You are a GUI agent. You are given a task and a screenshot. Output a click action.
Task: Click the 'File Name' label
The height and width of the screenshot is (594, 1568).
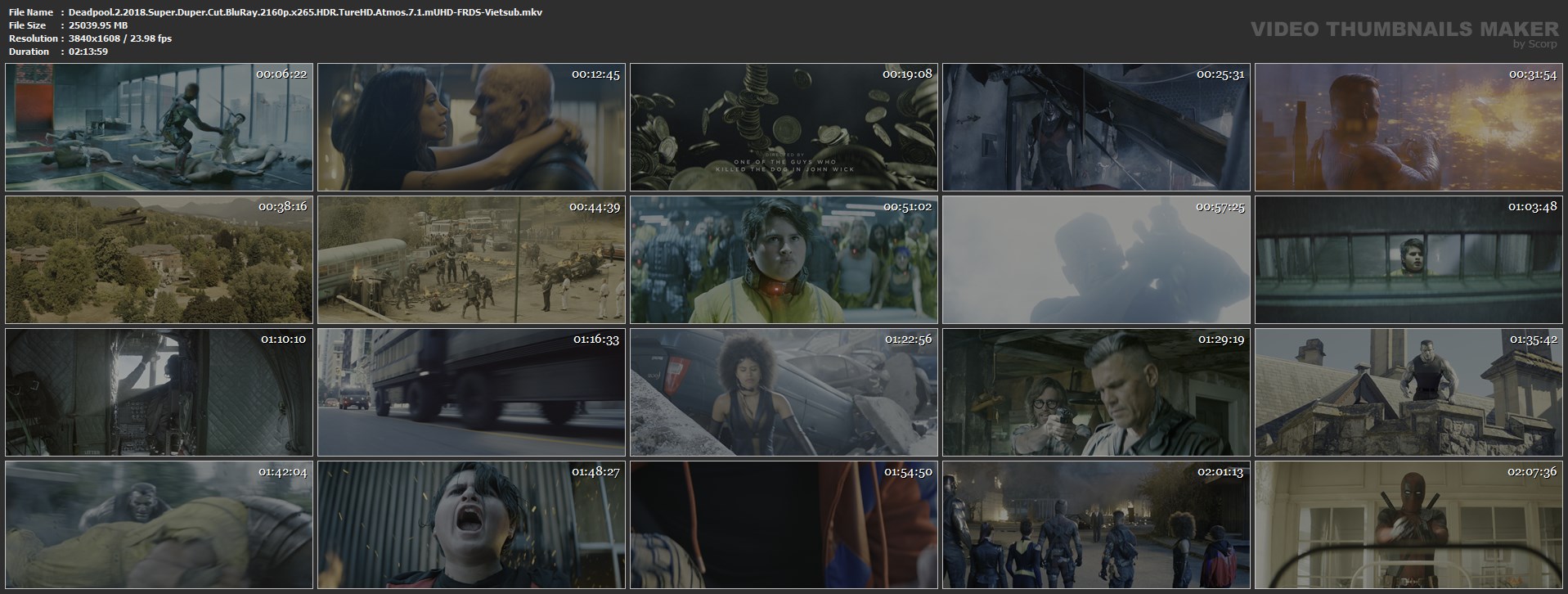coord(31,12)
